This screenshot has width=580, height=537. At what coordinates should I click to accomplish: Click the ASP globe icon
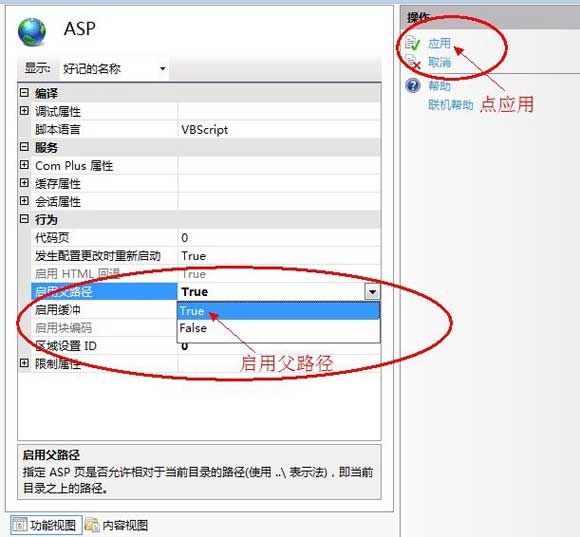click(32, 31)
